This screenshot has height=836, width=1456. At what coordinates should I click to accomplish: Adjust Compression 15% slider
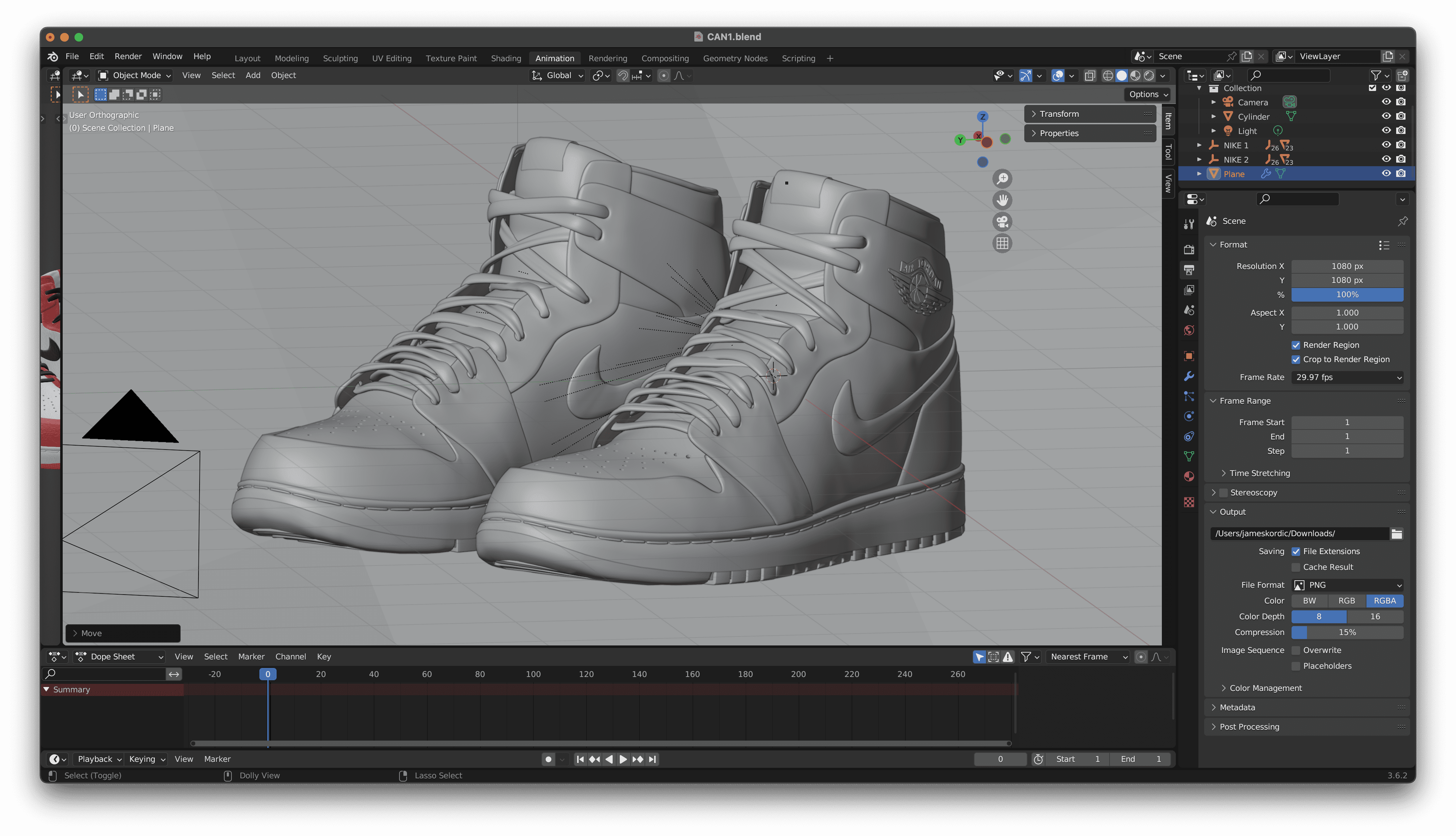[x=1347, y=632]
